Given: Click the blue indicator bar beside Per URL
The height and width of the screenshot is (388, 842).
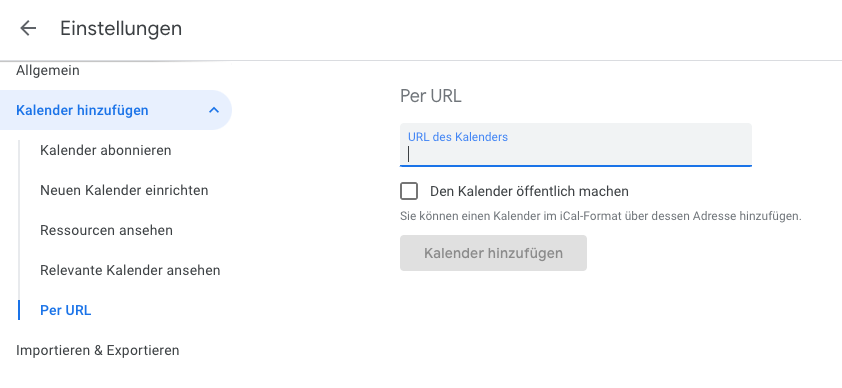Looking at the screenshot, I should pos(19,310).
